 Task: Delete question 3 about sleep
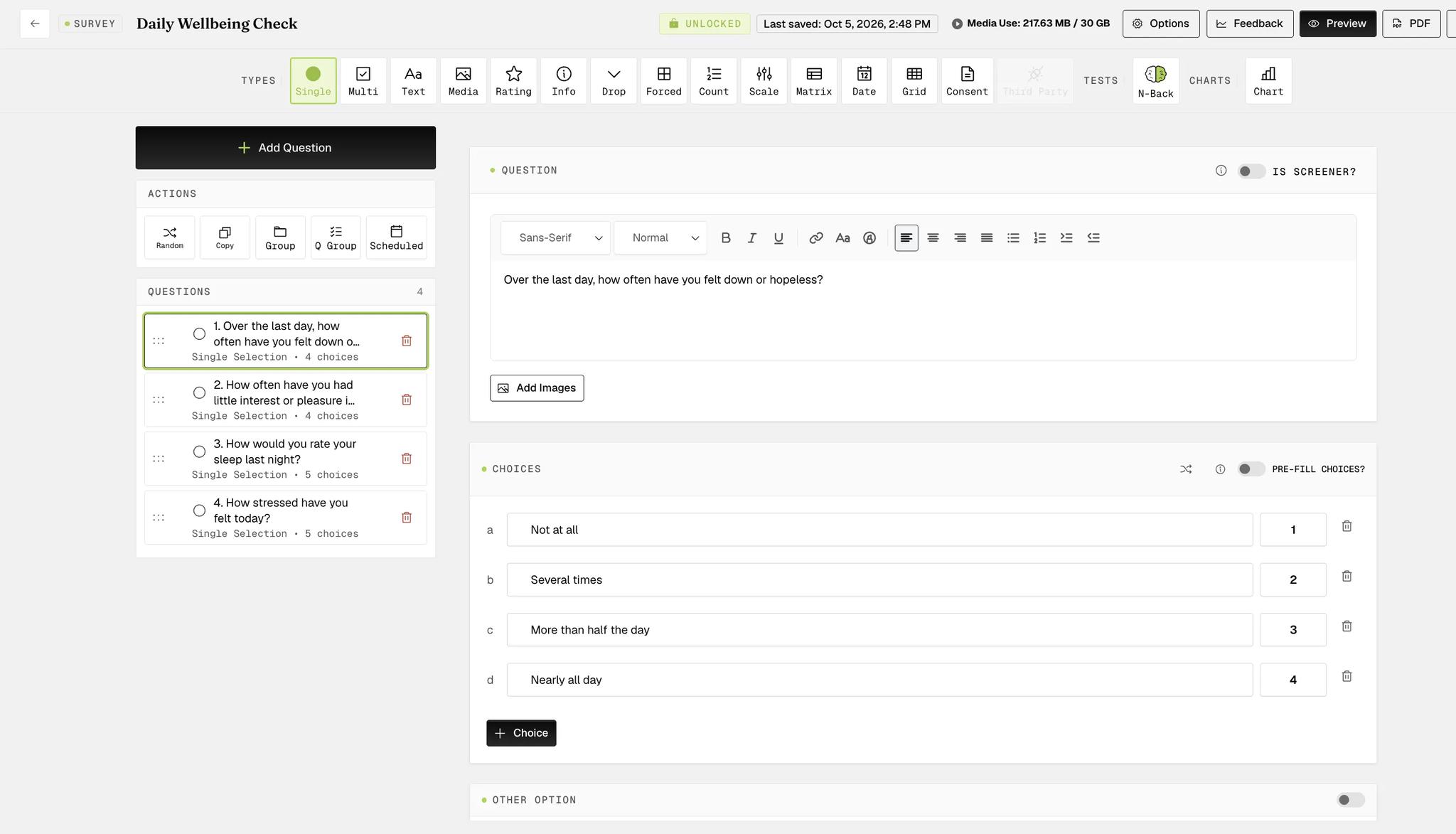[x=407, y=459]
